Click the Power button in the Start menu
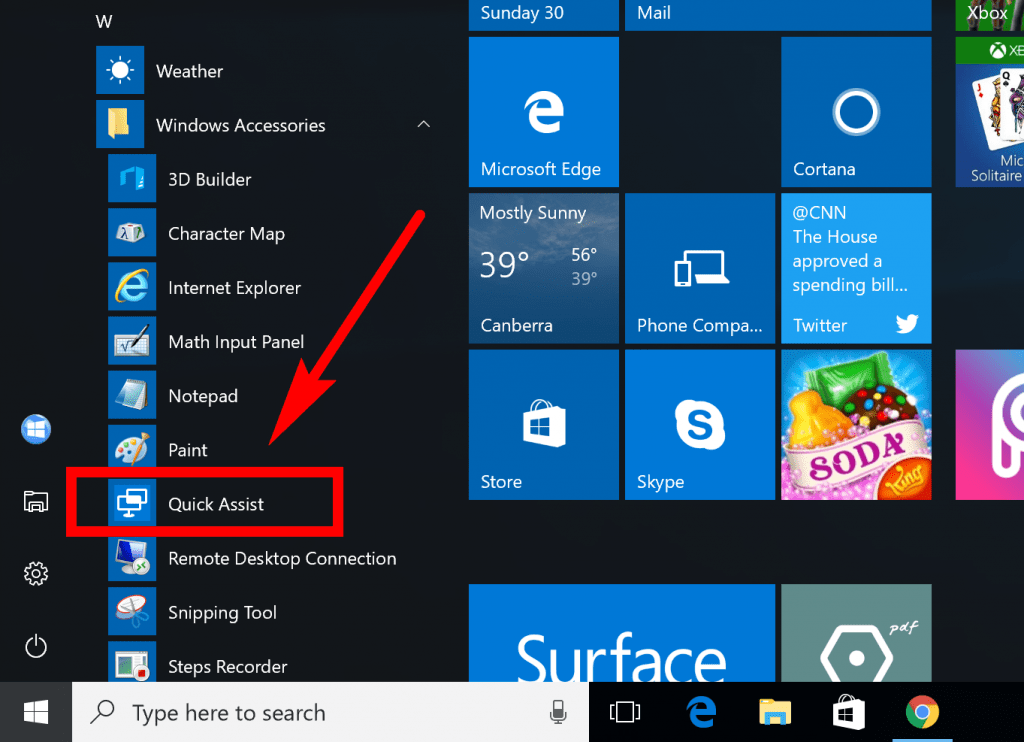The height and width of the screenshot is (742, 1024). [36, 646]
